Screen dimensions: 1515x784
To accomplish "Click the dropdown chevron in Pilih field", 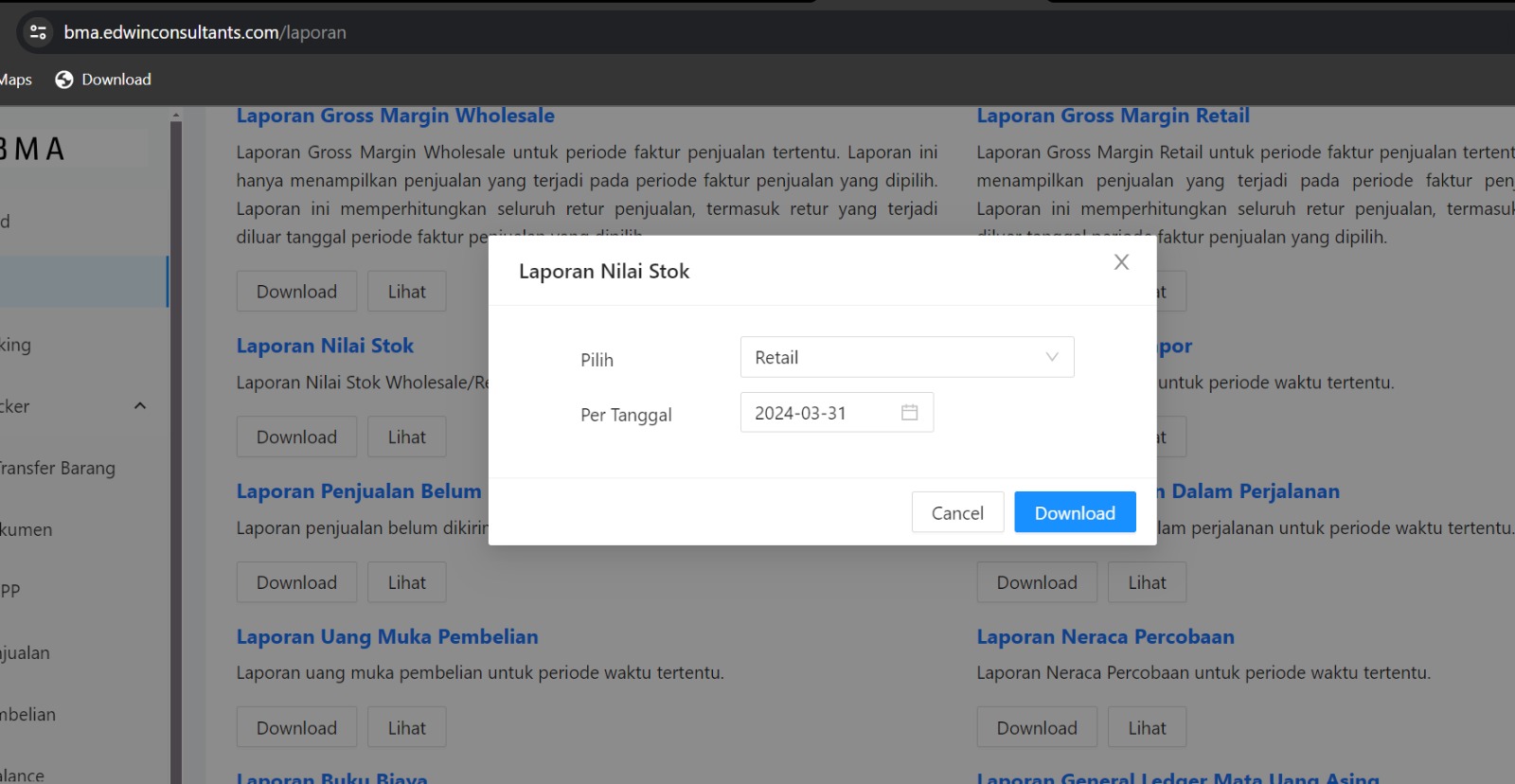I will [1051, 357].
